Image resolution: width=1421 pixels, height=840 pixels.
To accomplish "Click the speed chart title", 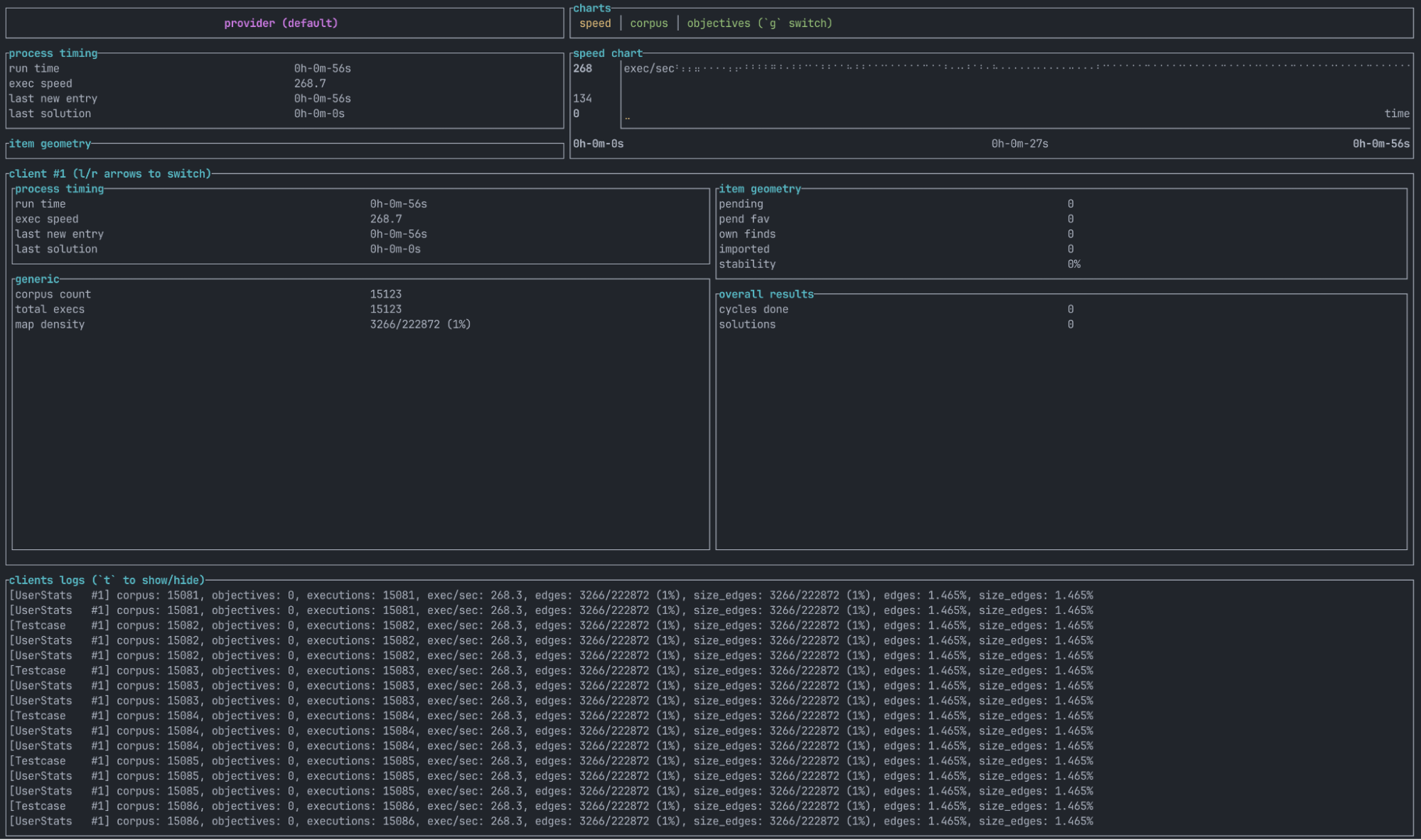I will (607, 53).
